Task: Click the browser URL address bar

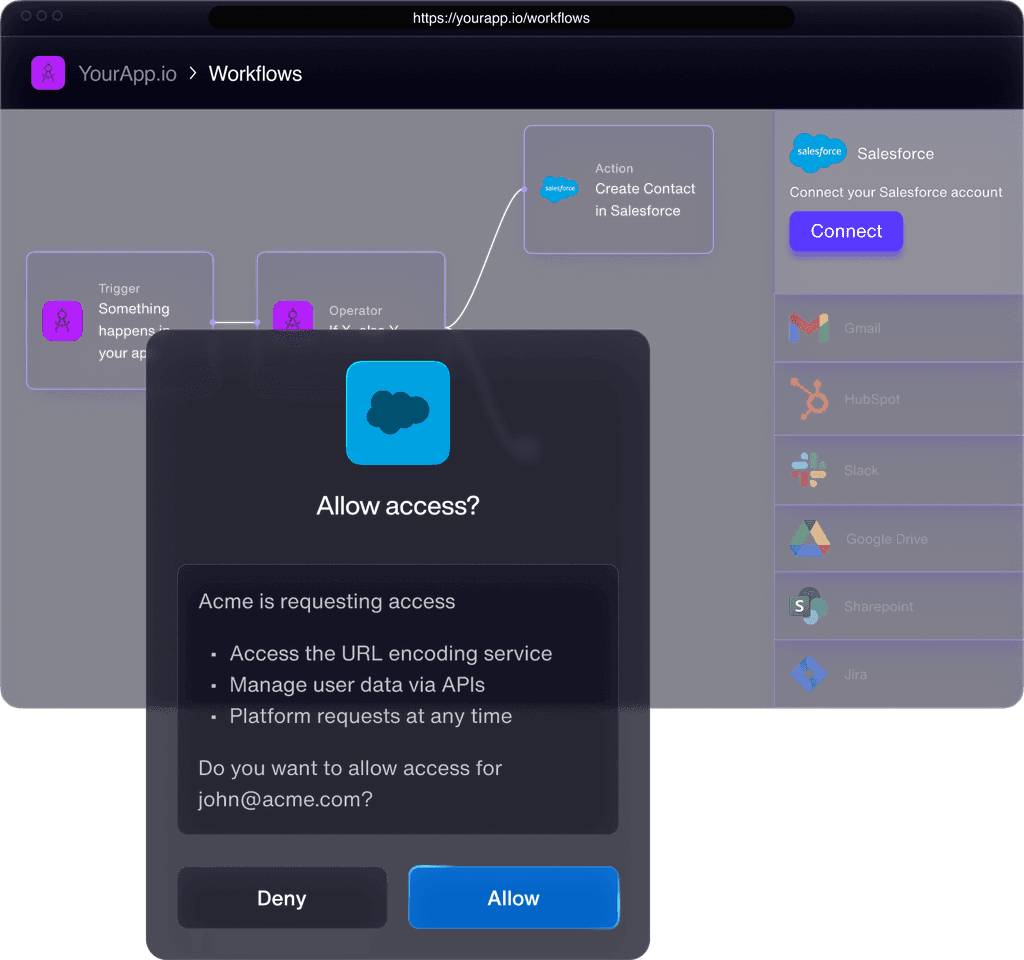Action: click(x=501, y=18)
